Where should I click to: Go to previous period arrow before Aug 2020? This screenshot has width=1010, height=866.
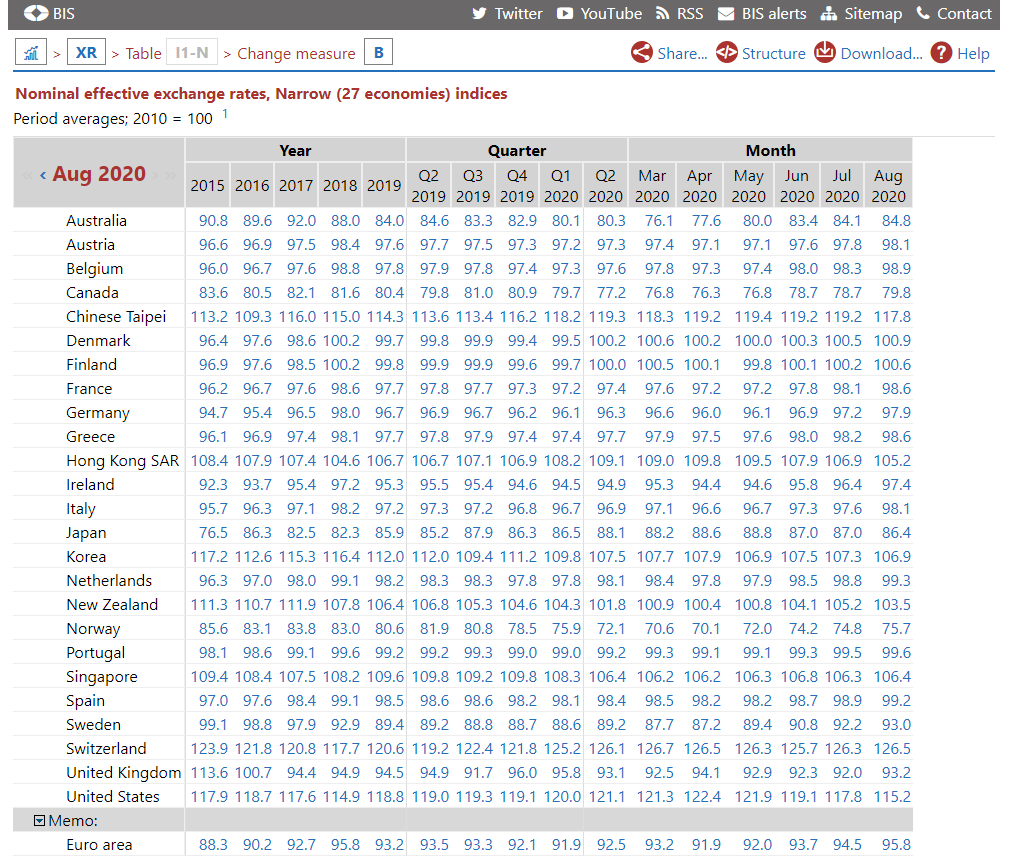click(43, 176)
